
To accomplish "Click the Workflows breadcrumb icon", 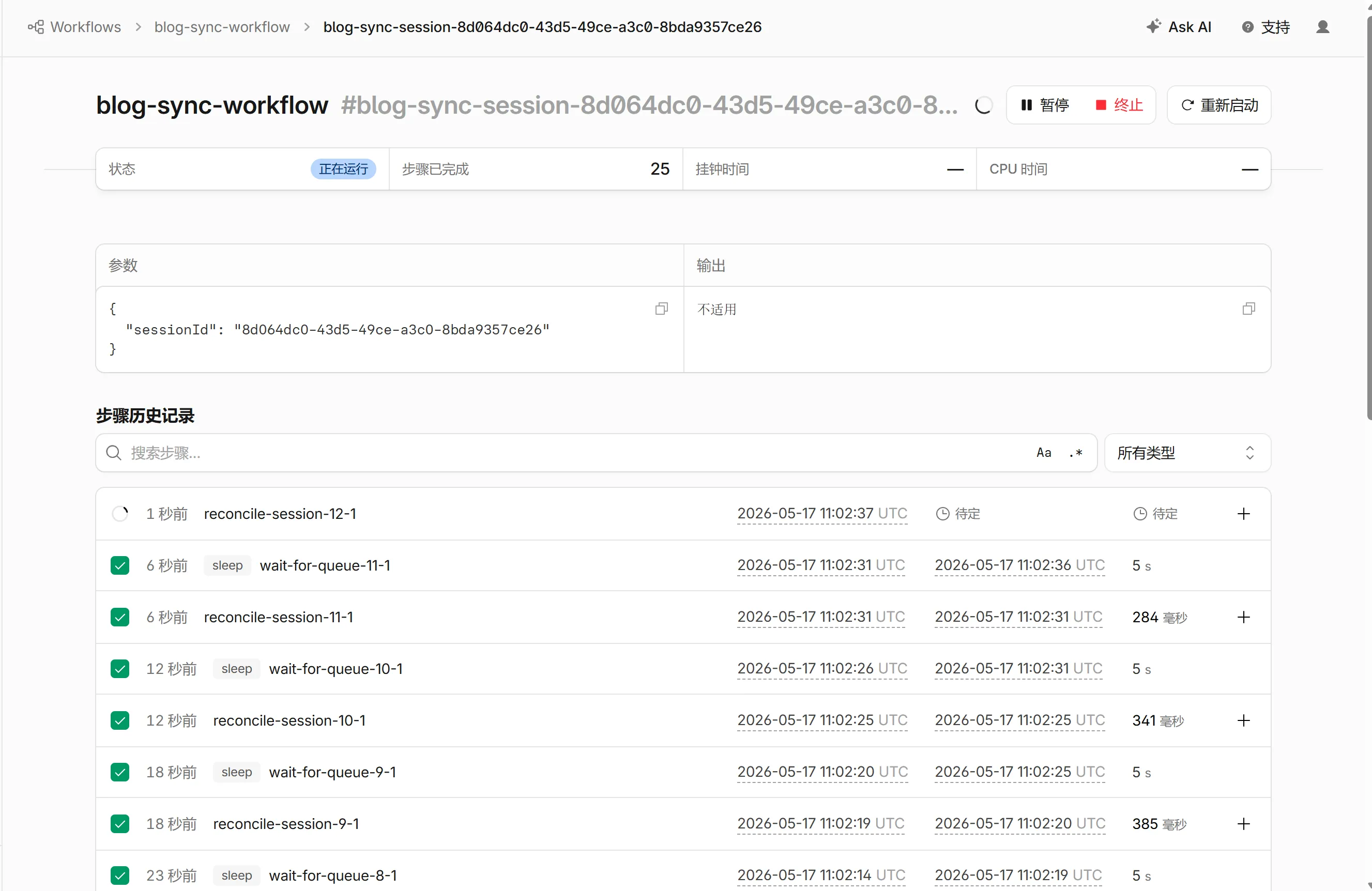I will pyautogui.click(x=36, y=27).
